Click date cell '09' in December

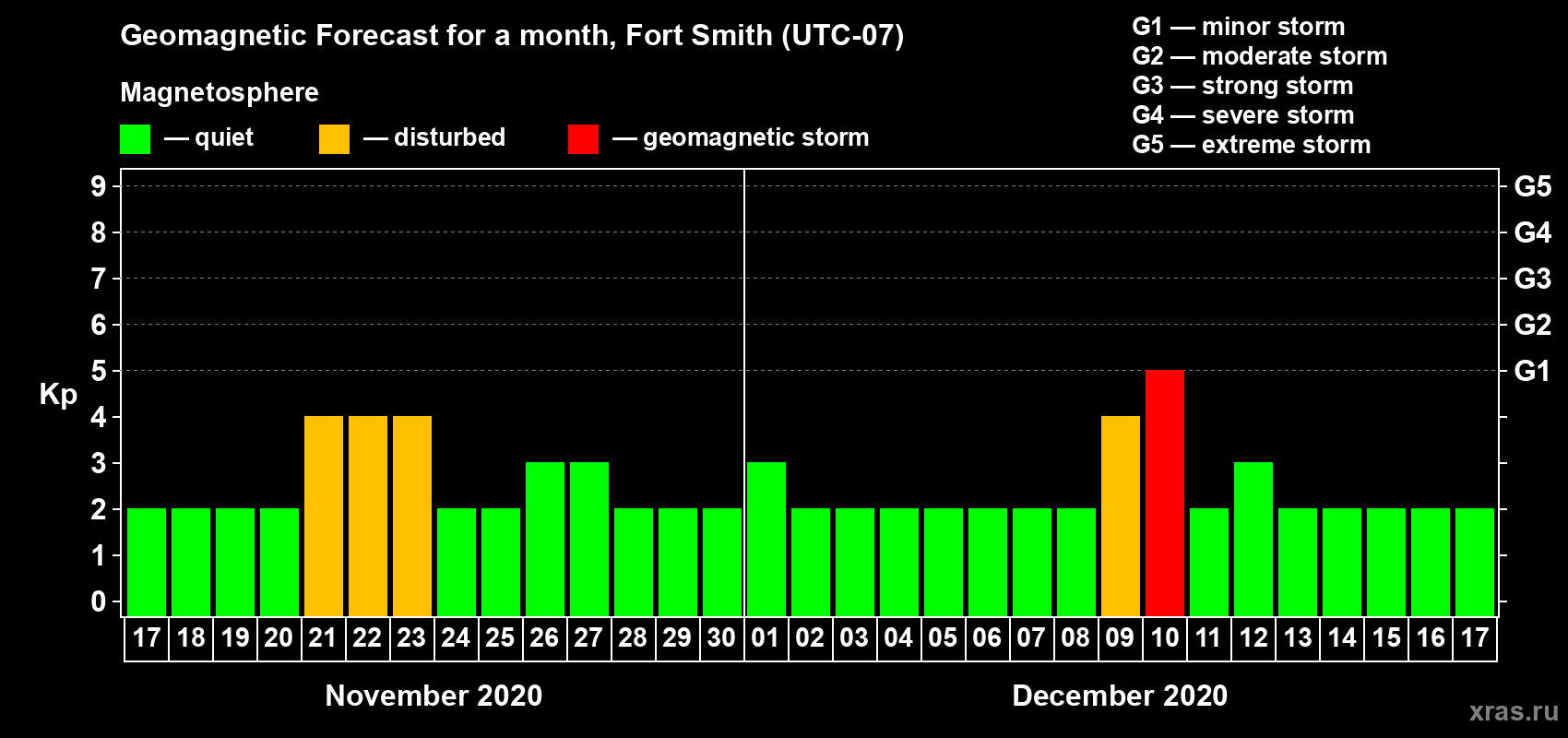1121,638
